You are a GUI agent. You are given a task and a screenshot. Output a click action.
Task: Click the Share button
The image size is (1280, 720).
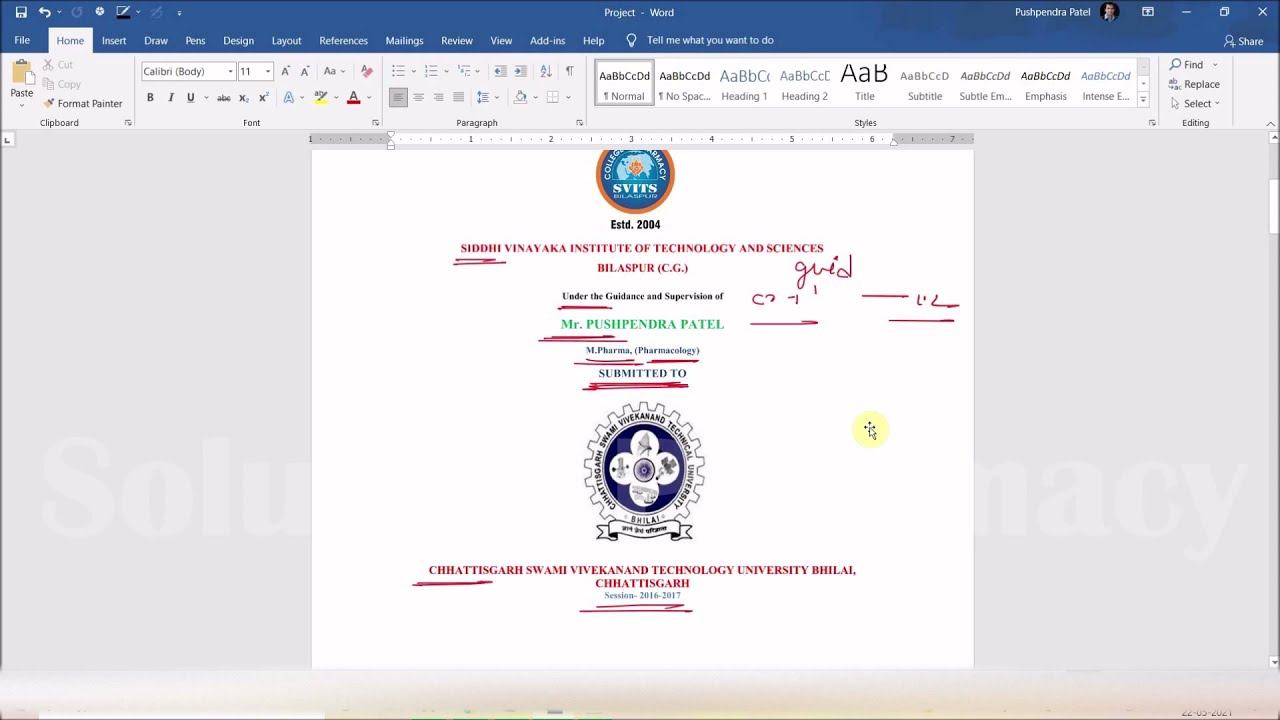click(x=1243, y=41)
